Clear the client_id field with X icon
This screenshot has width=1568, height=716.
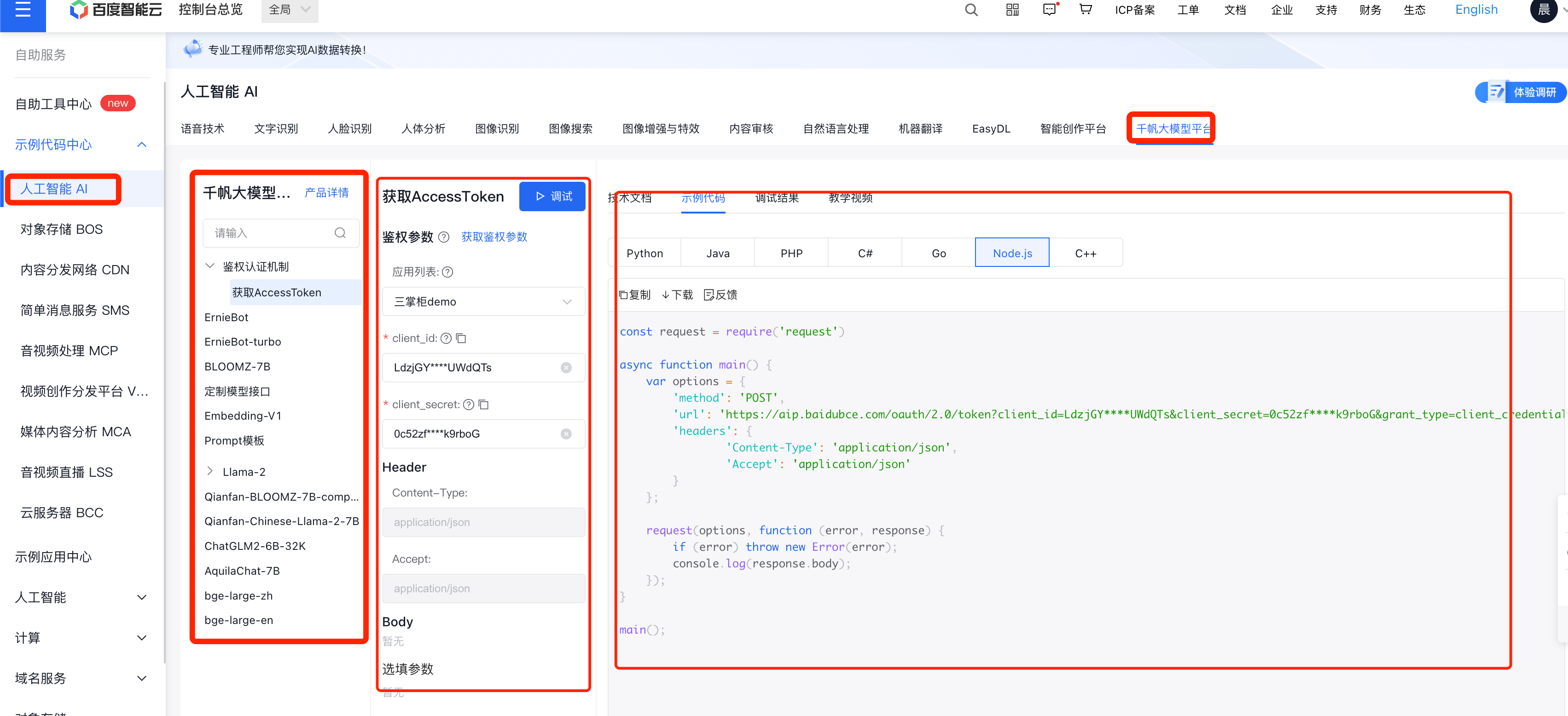click(566, 367)
